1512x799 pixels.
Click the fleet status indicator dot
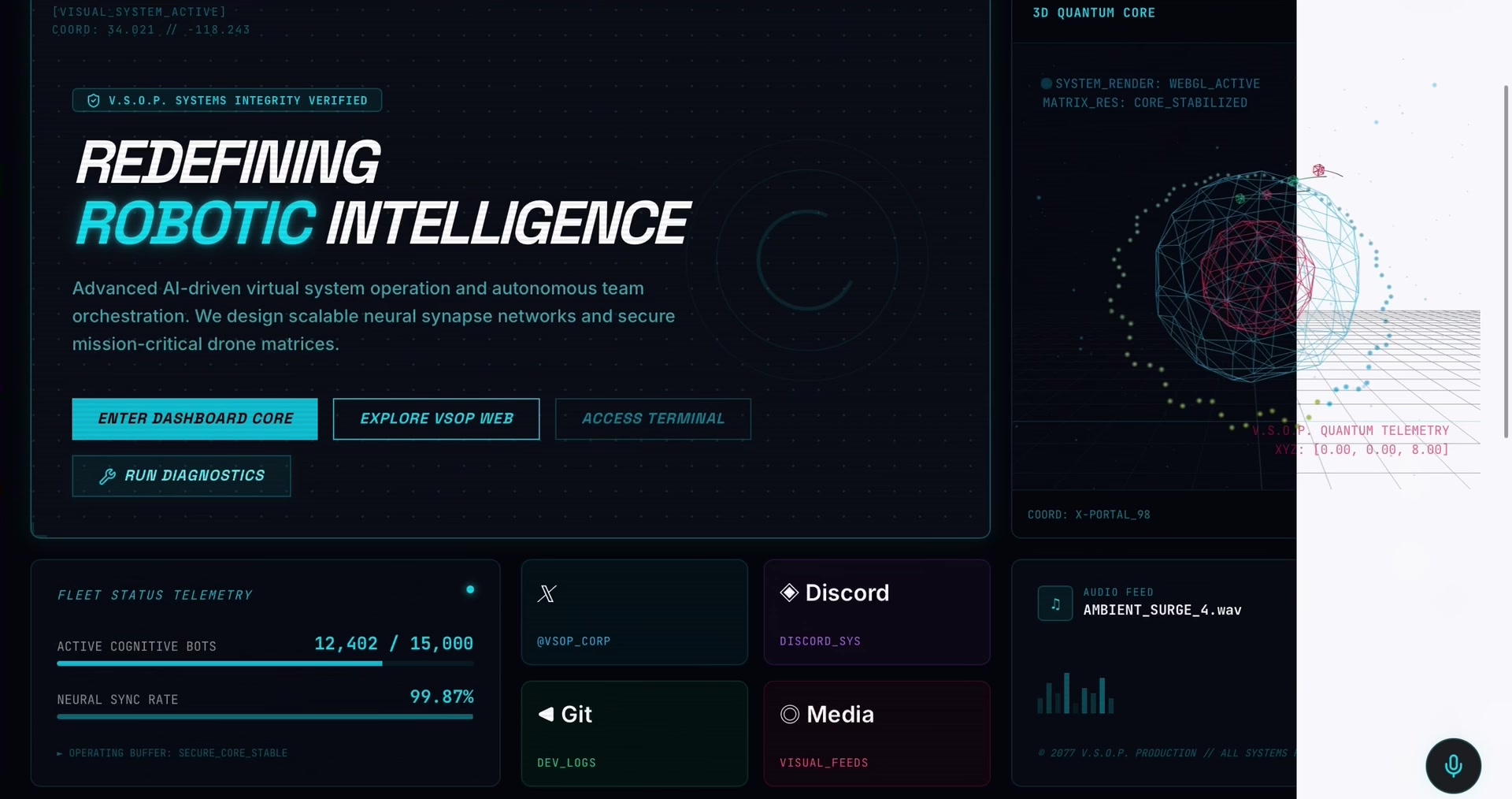470,589
